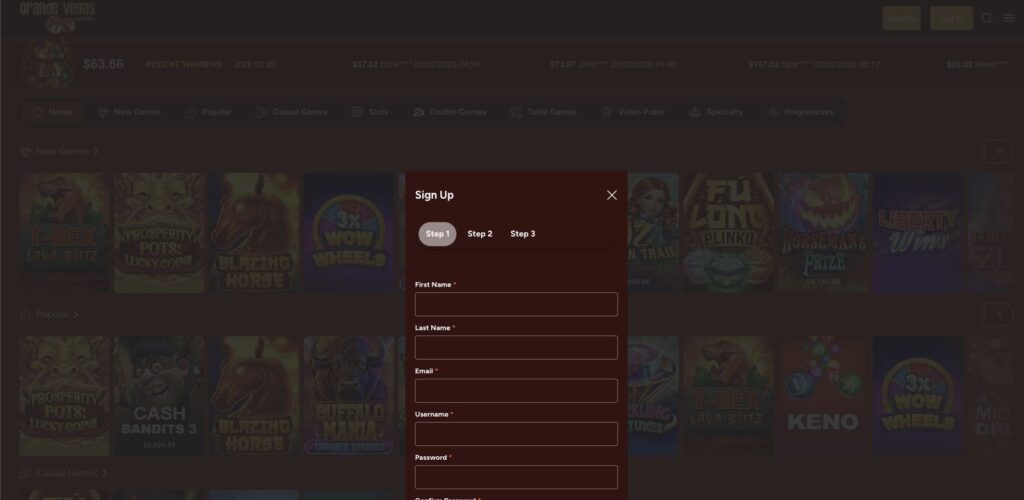Focus the Email input field
The height and width of the screenshot is (500, 1024).
[516, 390]
